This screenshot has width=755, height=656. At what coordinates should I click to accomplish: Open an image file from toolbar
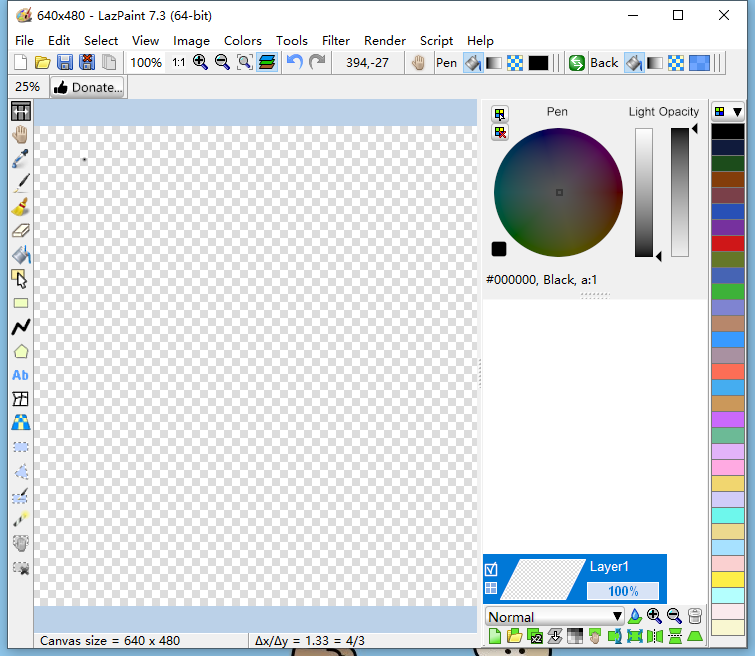[x=42, y=63]
